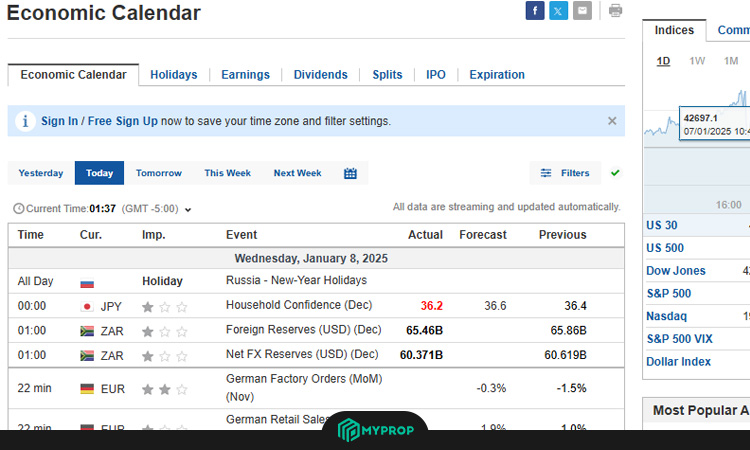Open Foreign Reserves (USD) (Dec) event

(304, 329)
